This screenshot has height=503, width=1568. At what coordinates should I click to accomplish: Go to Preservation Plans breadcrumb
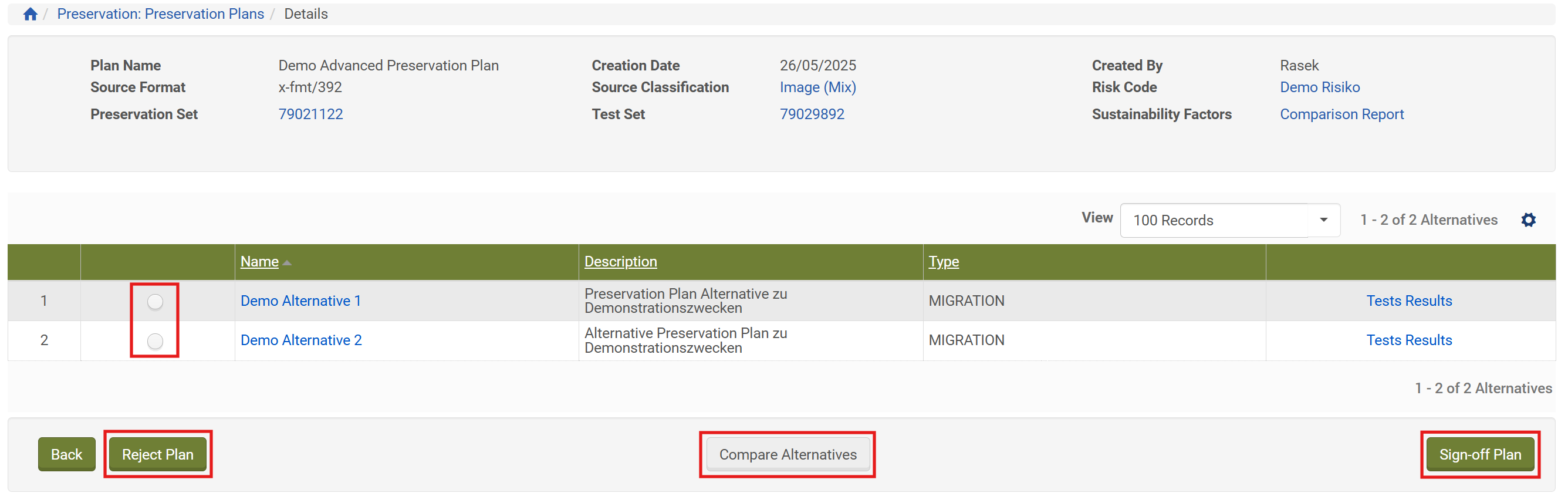[x=160, y=14]
